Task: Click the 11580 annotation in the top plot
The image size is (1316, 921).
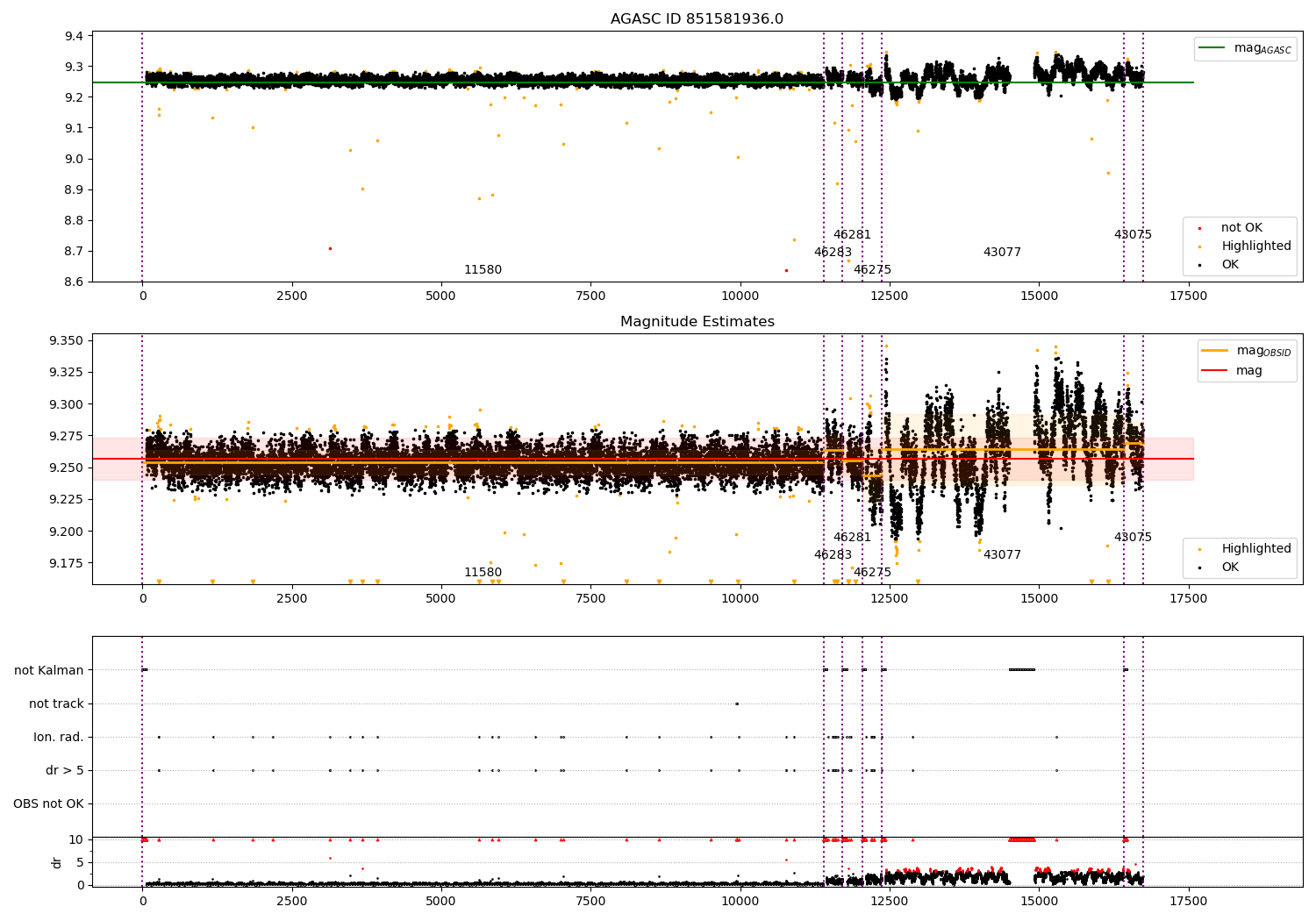Action: (483, 270)
